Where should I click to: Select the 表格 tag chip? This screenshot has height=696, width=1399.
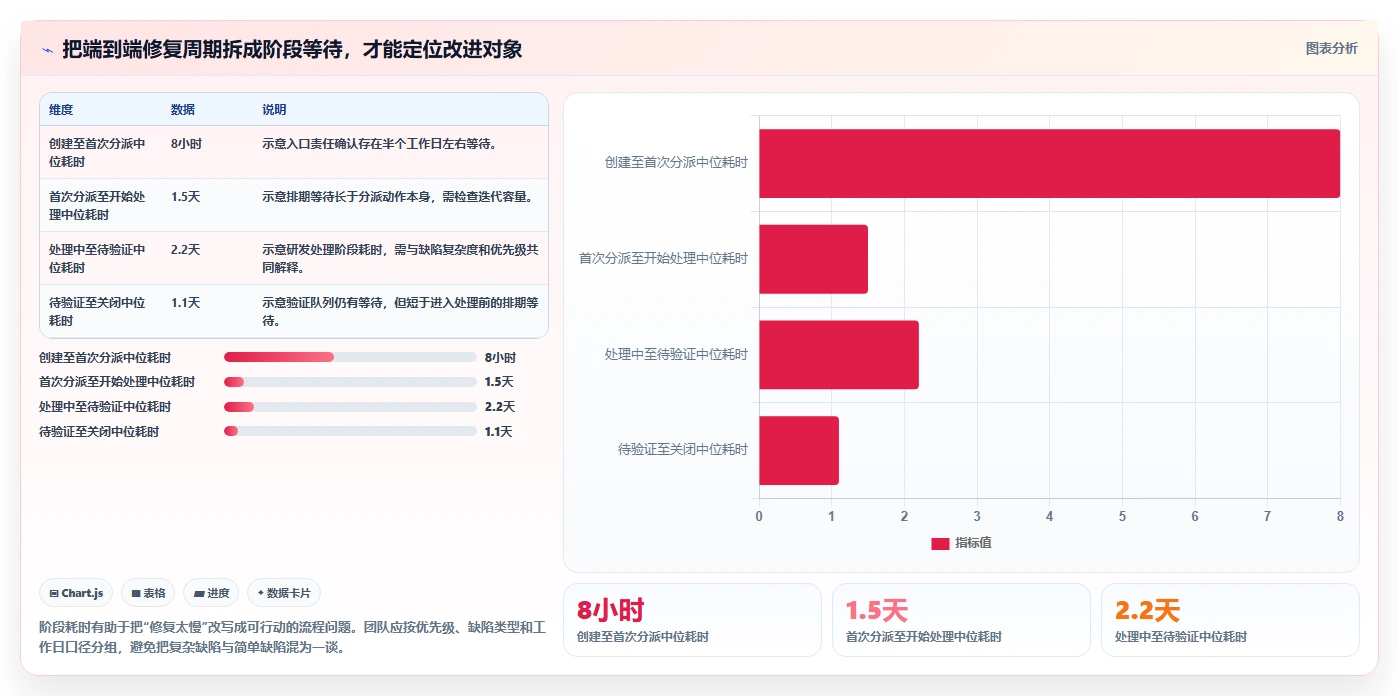click(148, 593)
